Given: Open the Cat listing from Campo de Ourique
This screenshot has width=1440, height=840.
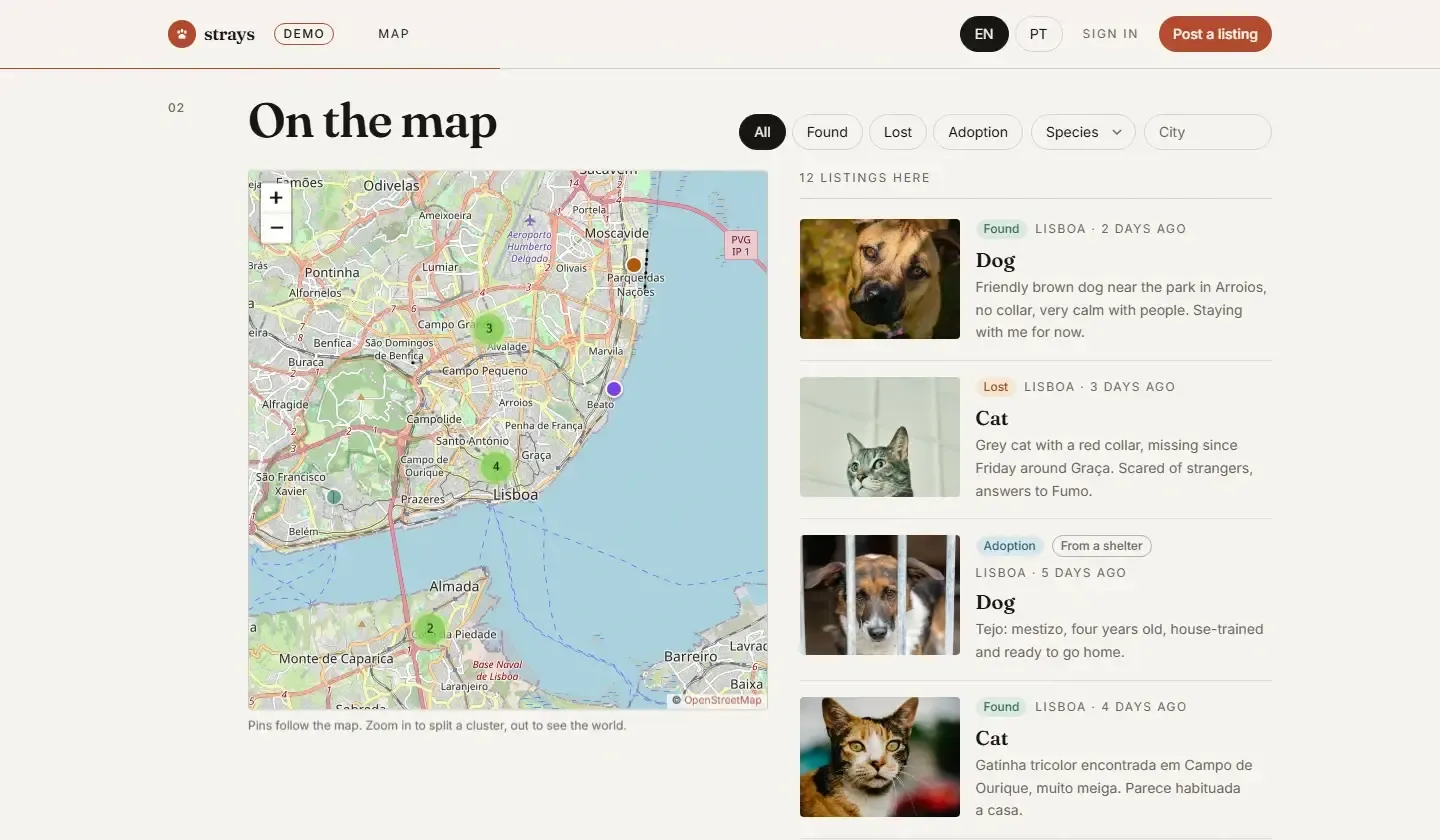Looking at the screenshot, I should (x=1036, y=757).
